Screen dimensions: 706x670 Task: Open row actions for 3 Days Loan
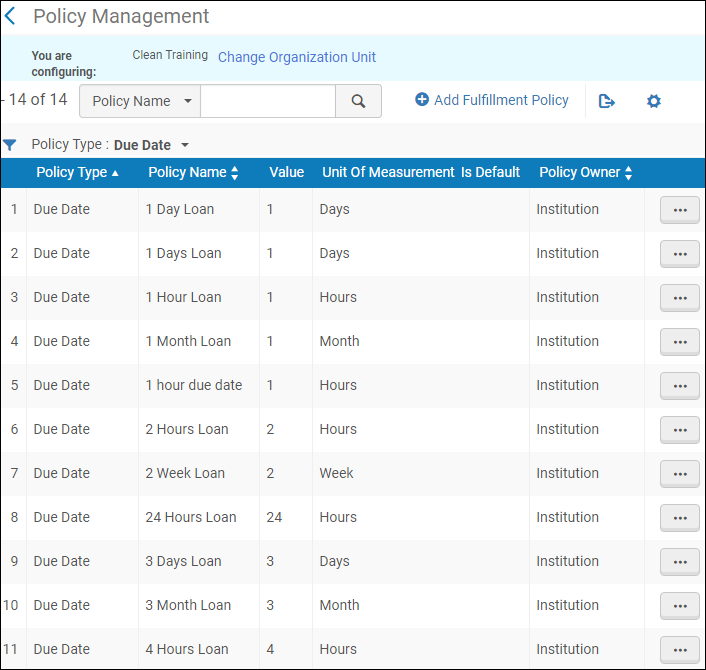[679, 562]
